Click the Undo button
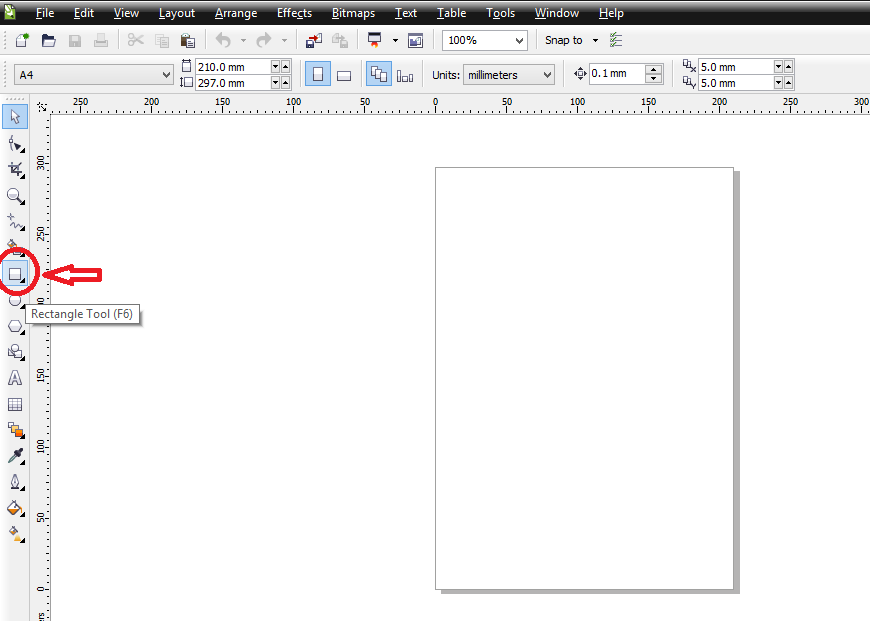This screenshot has width=870, height=621. pos(222,40)
